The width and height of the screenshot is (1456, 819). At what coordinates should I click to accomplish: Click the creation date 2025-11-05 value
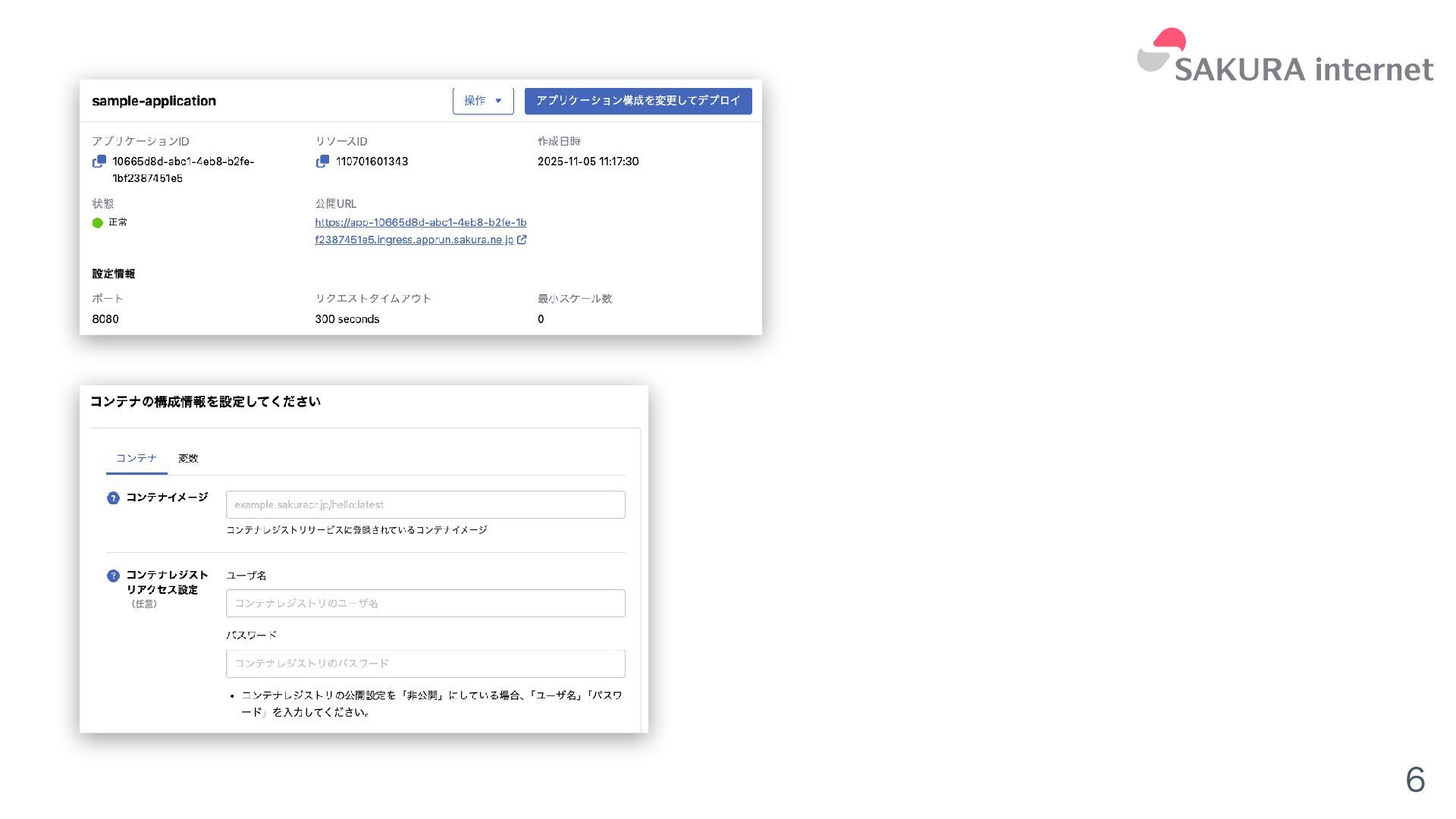[x=588, y=162]
